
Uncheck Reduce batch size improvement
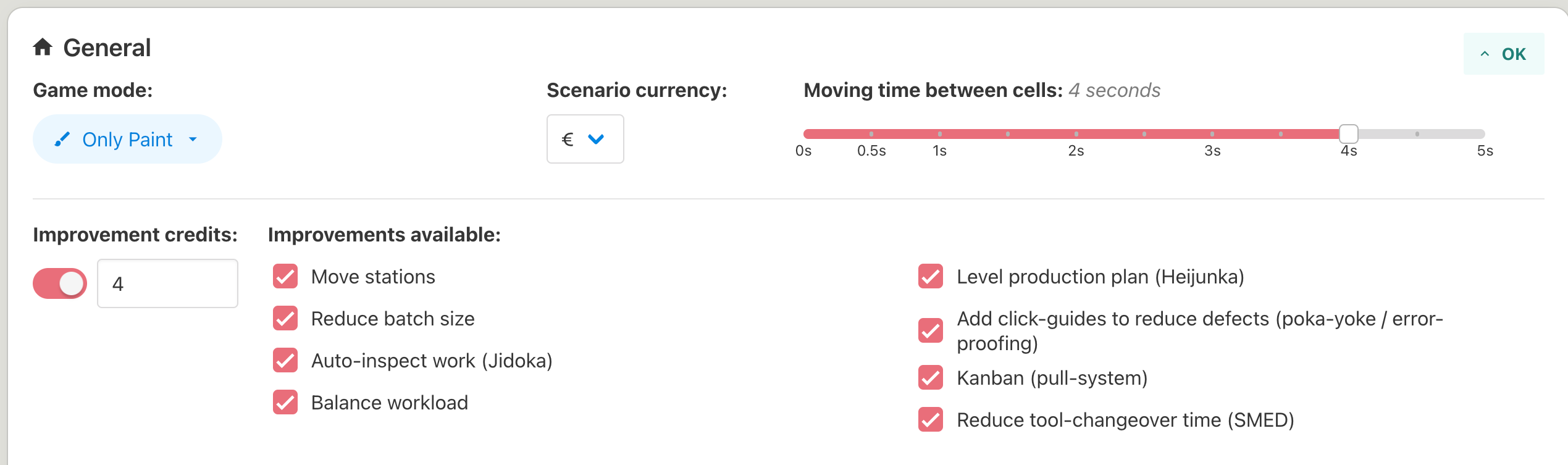(x=285, y=319)
